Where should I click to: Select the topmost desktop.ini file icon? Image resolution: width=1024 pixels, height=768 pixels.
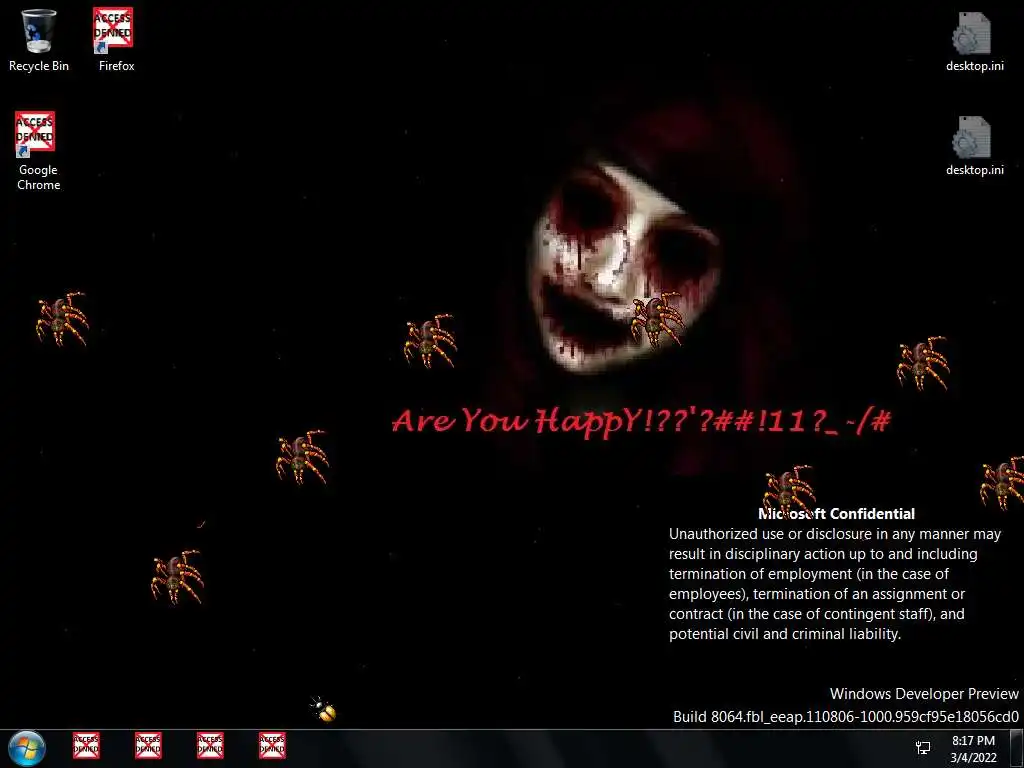pyautogui.click(x=974, y=41)
